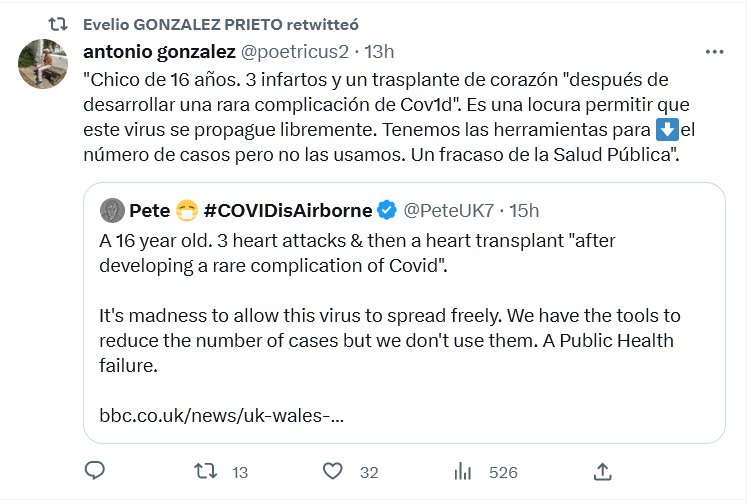Open the bbc.co.uk news link

(x=222, y=415)
